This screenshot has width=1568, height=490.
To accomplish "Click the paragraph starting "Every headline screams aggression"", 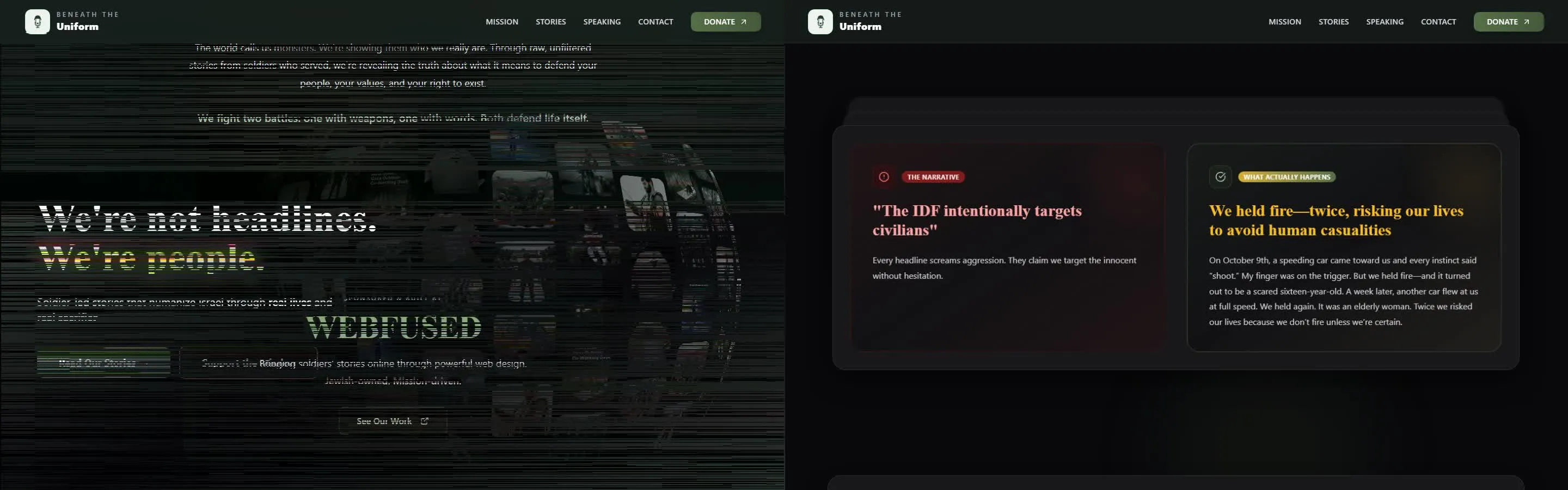I will [x=1004, y=268].
